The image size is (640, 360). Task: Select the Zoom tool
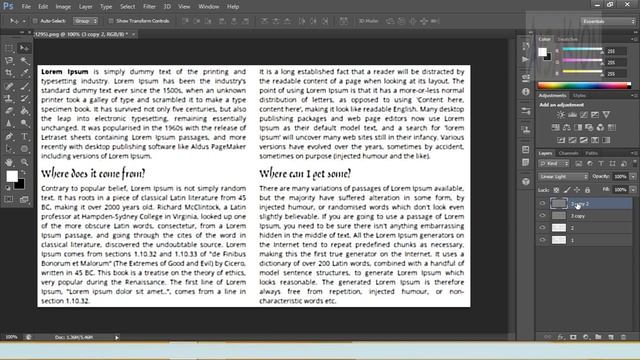click(x=24, y=162)
